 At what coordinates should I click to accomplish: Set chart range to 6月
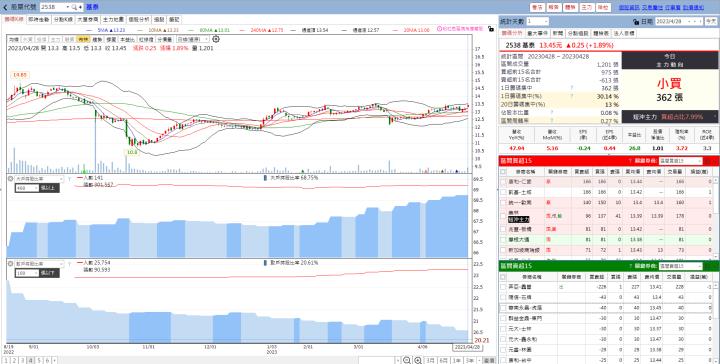tap(443, 360)
